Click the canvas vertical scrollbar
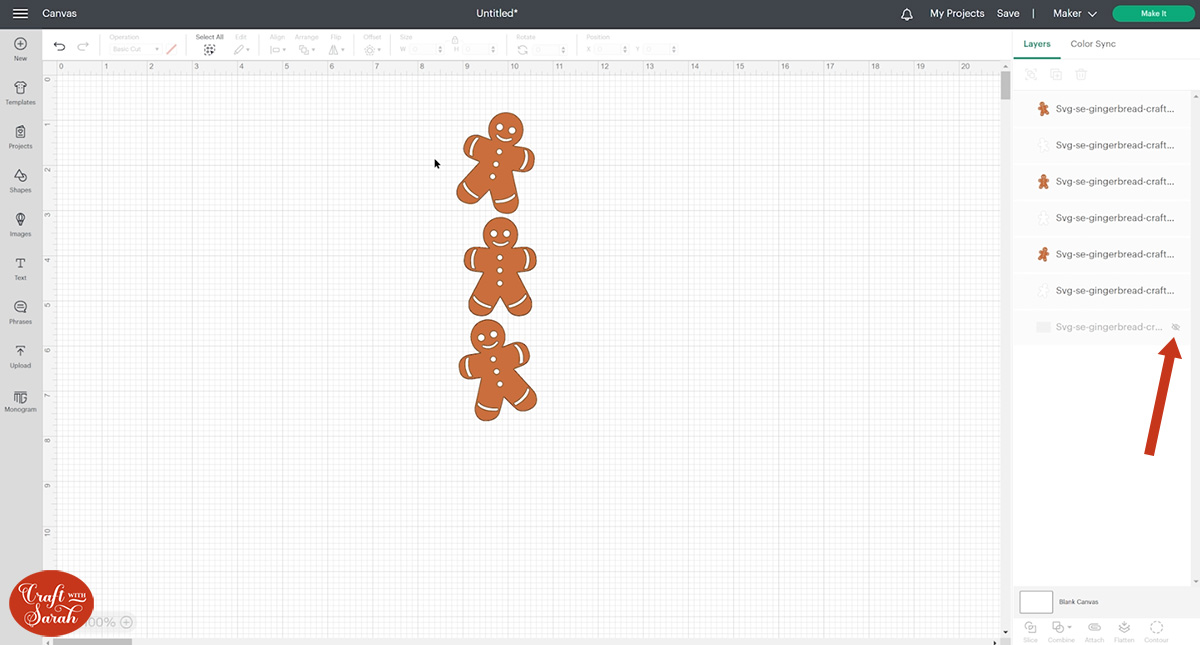 coord(1005,85)
